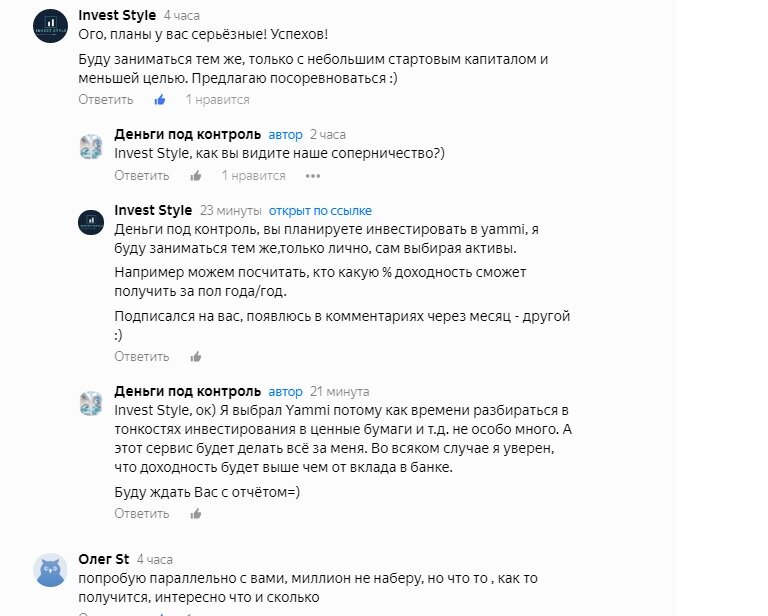Like the reply ending with отчётом=)

[196, 514]
